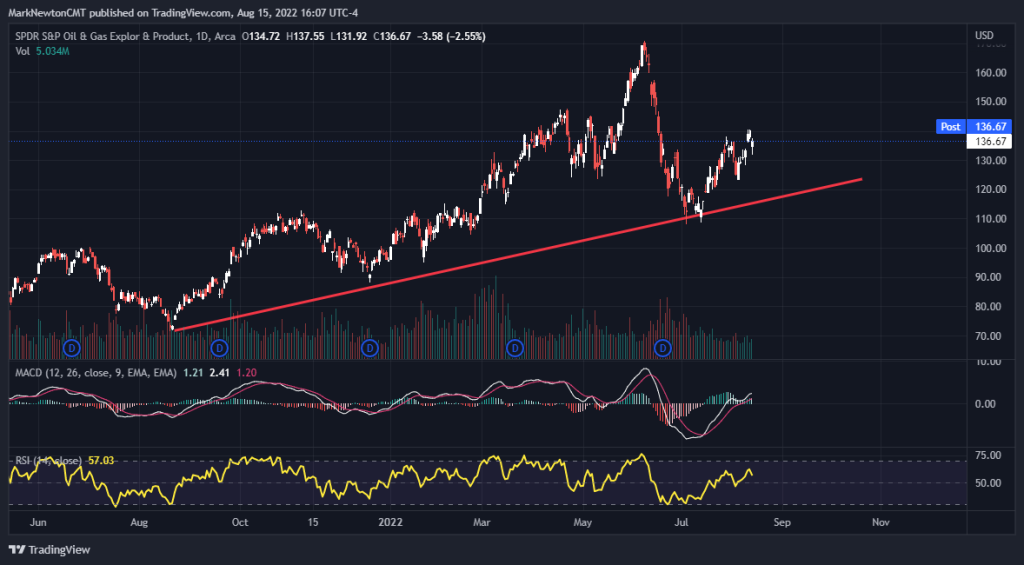Open the dividend D marker before July
The width and height of the screenshot is (1024, 565).
664,348
